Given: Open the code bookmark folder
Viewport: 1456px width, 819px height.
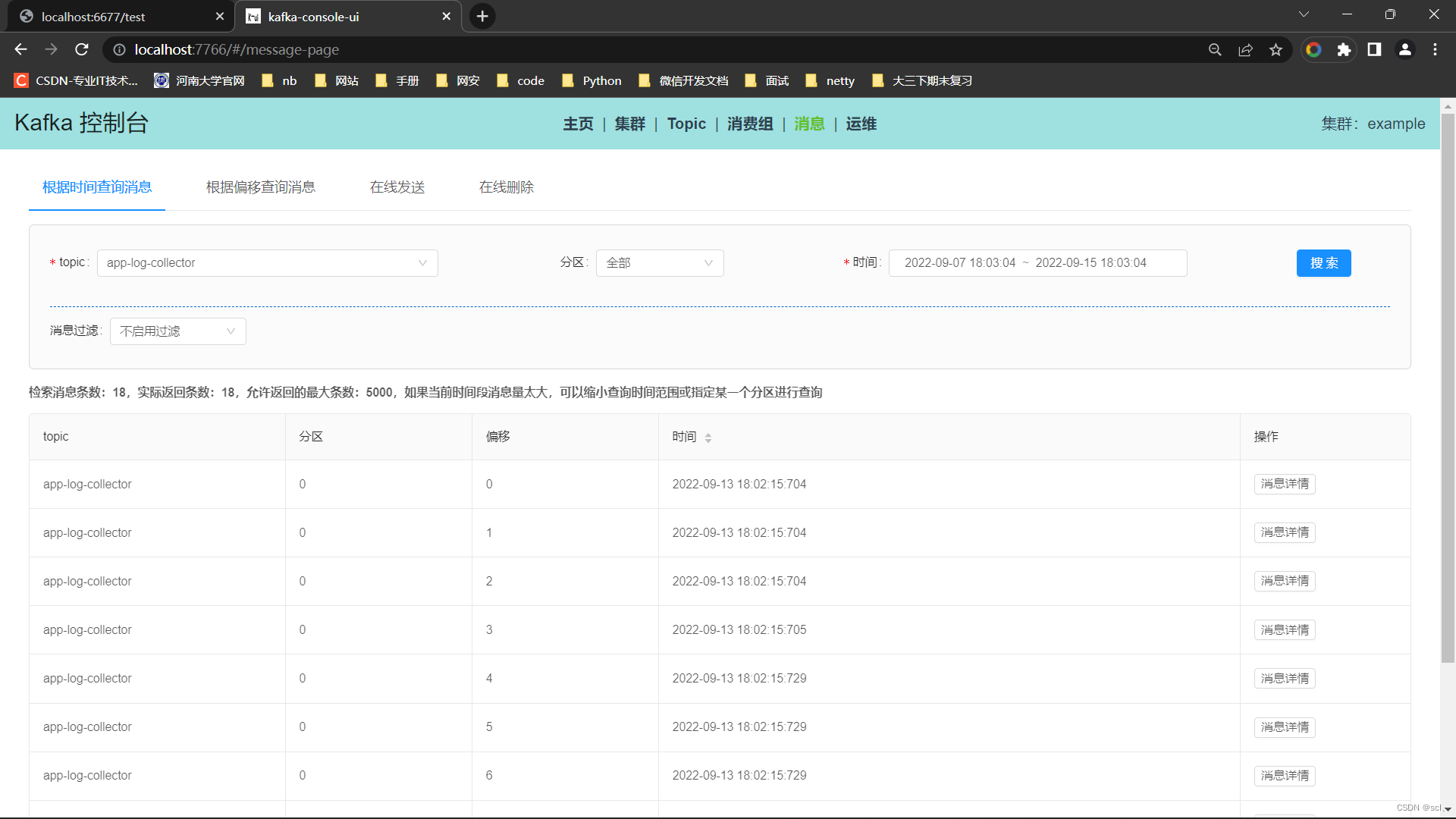Looking at the screenshot, I should pyautogui.click(x=520, y=80).
